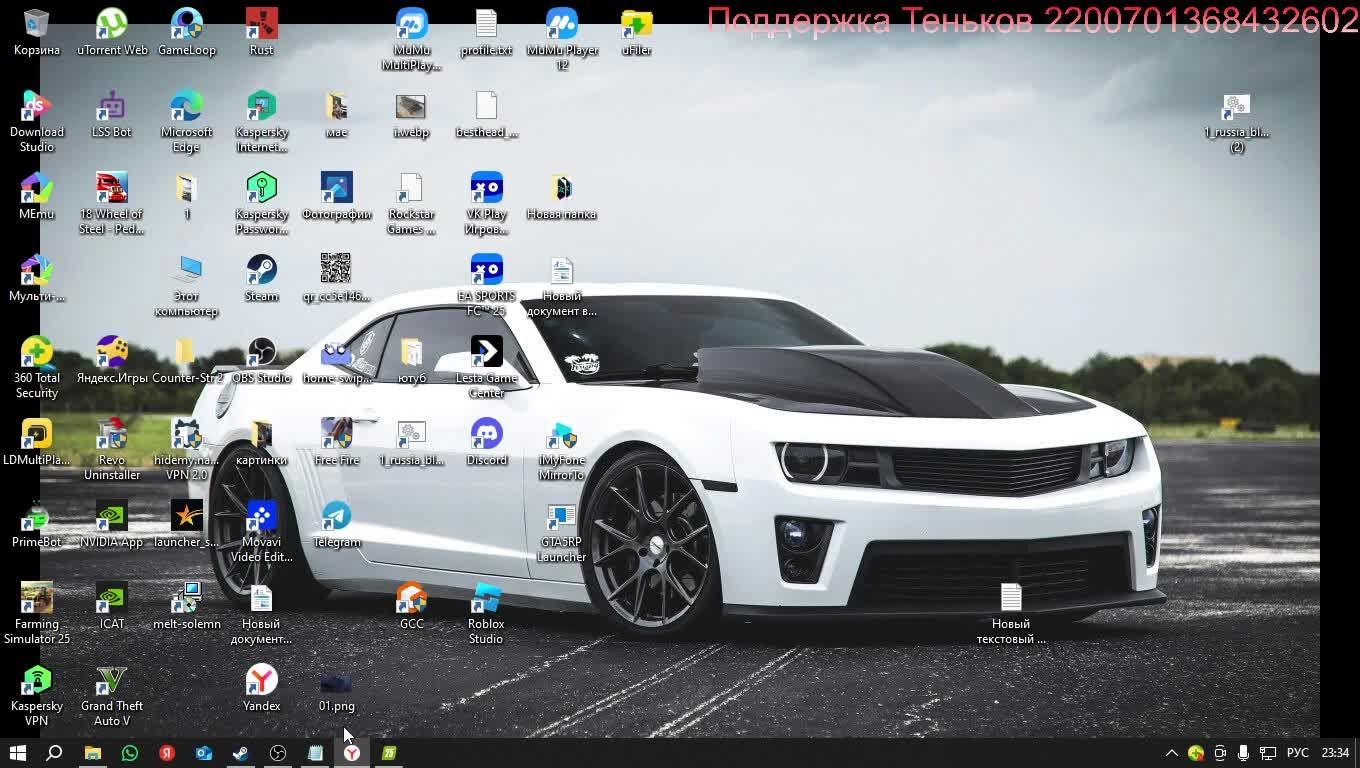Screen dimensions: 1360x768
Task: Select the Rockstar Games Launcher shortcut
Action: coord(411,204)
